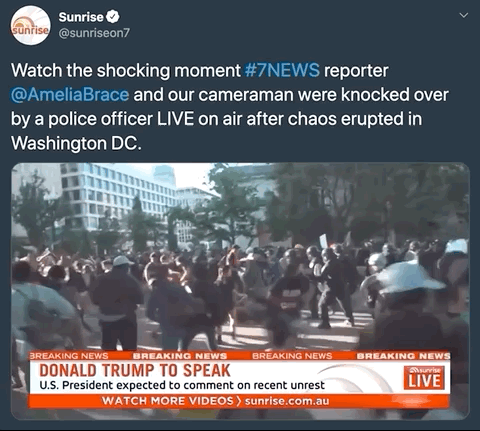
Task: Click the U.S. President subtitle caption
Action: [x=182, y=385]
